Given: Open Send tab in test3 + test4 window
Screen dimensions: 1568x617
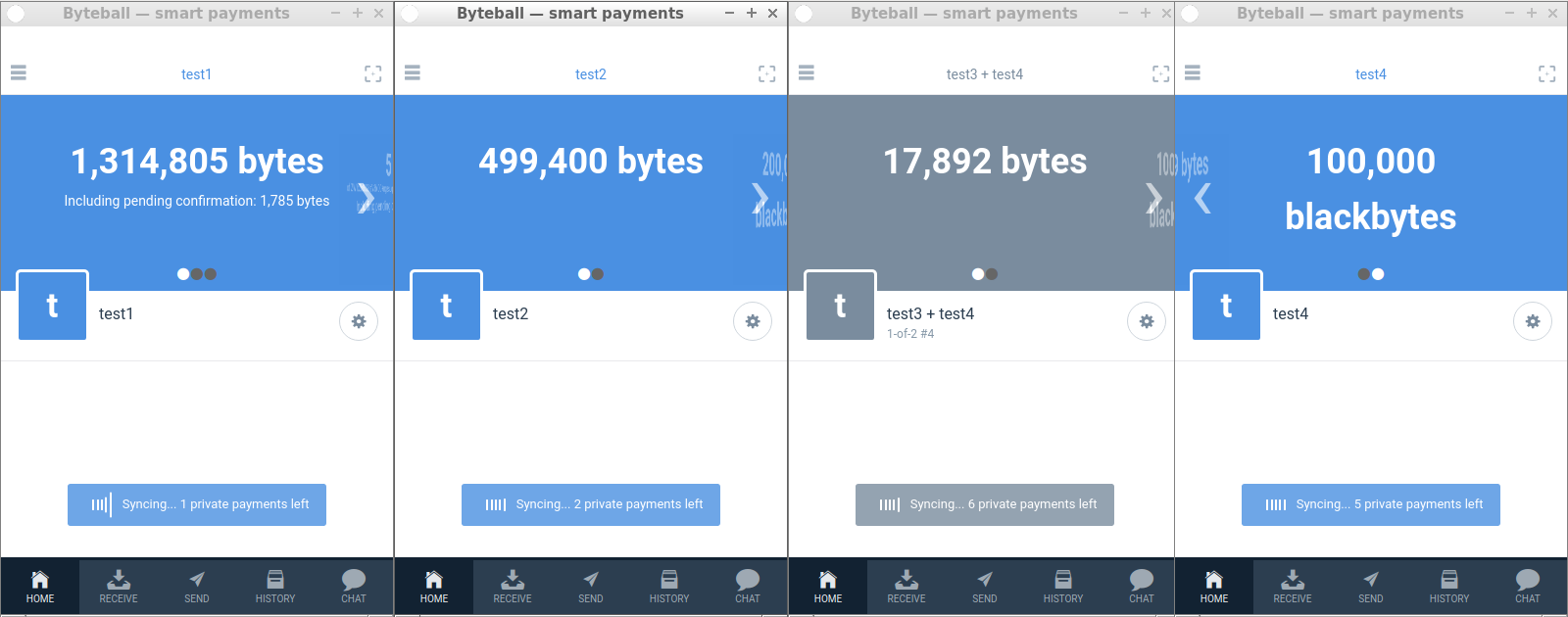Looking at the screenshot, I should [x=985, y=587].
